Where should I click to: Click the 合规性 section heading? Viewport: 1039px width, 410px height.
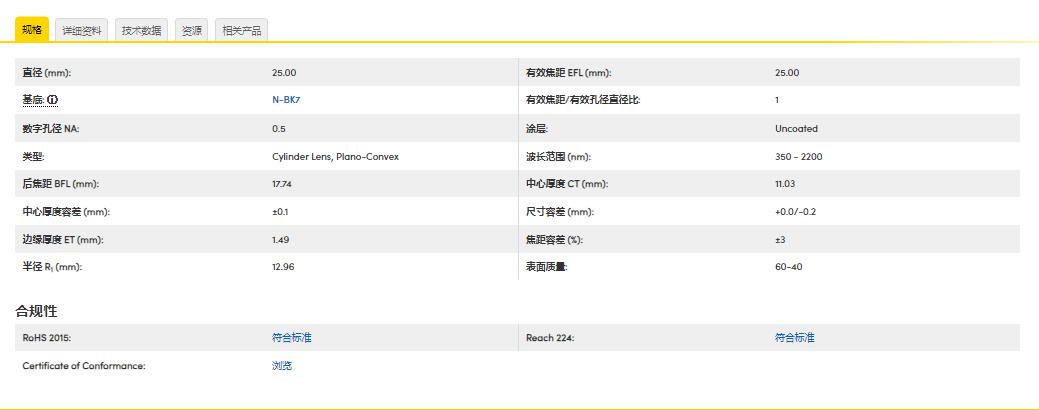coord(36,311)
